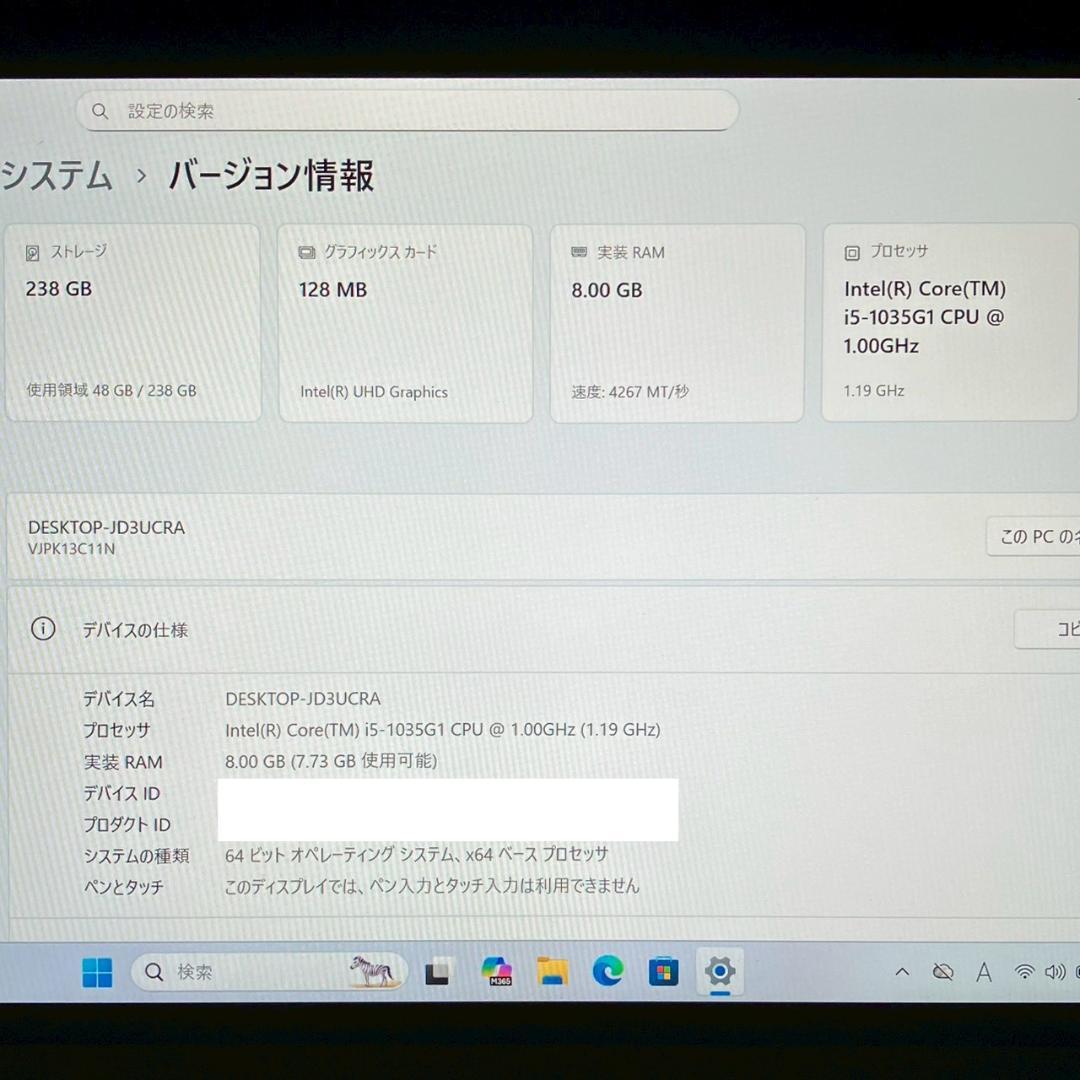Click the IME 'A' language indicator
This screenshot has height=1080, width=1080.
(984, 971)
